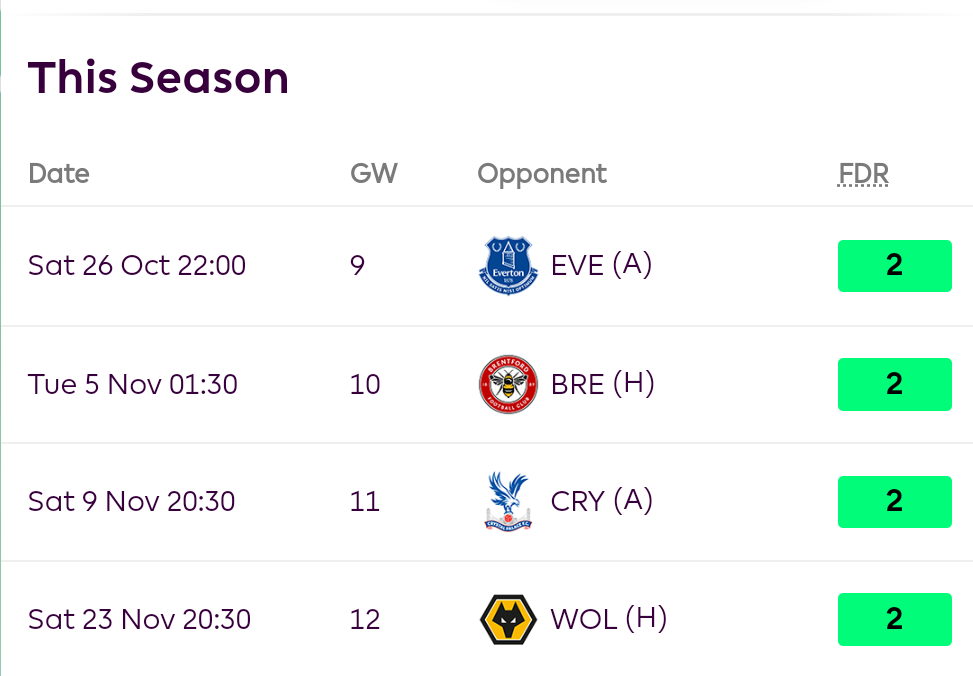Click green FDR badge for Wolves fixture
The image size is (973, 676).
click(x=894, y=619)
